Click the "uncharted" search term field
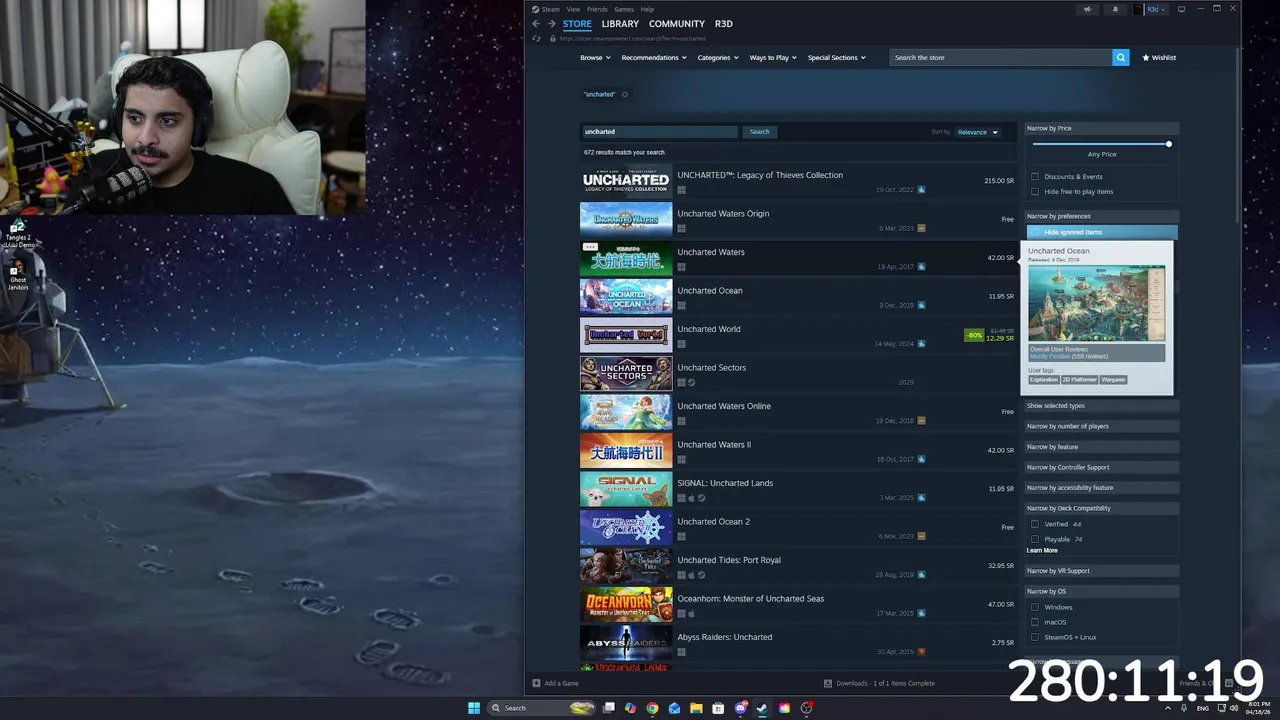Viewport: 1280px width, 720px height. point(660,132)
